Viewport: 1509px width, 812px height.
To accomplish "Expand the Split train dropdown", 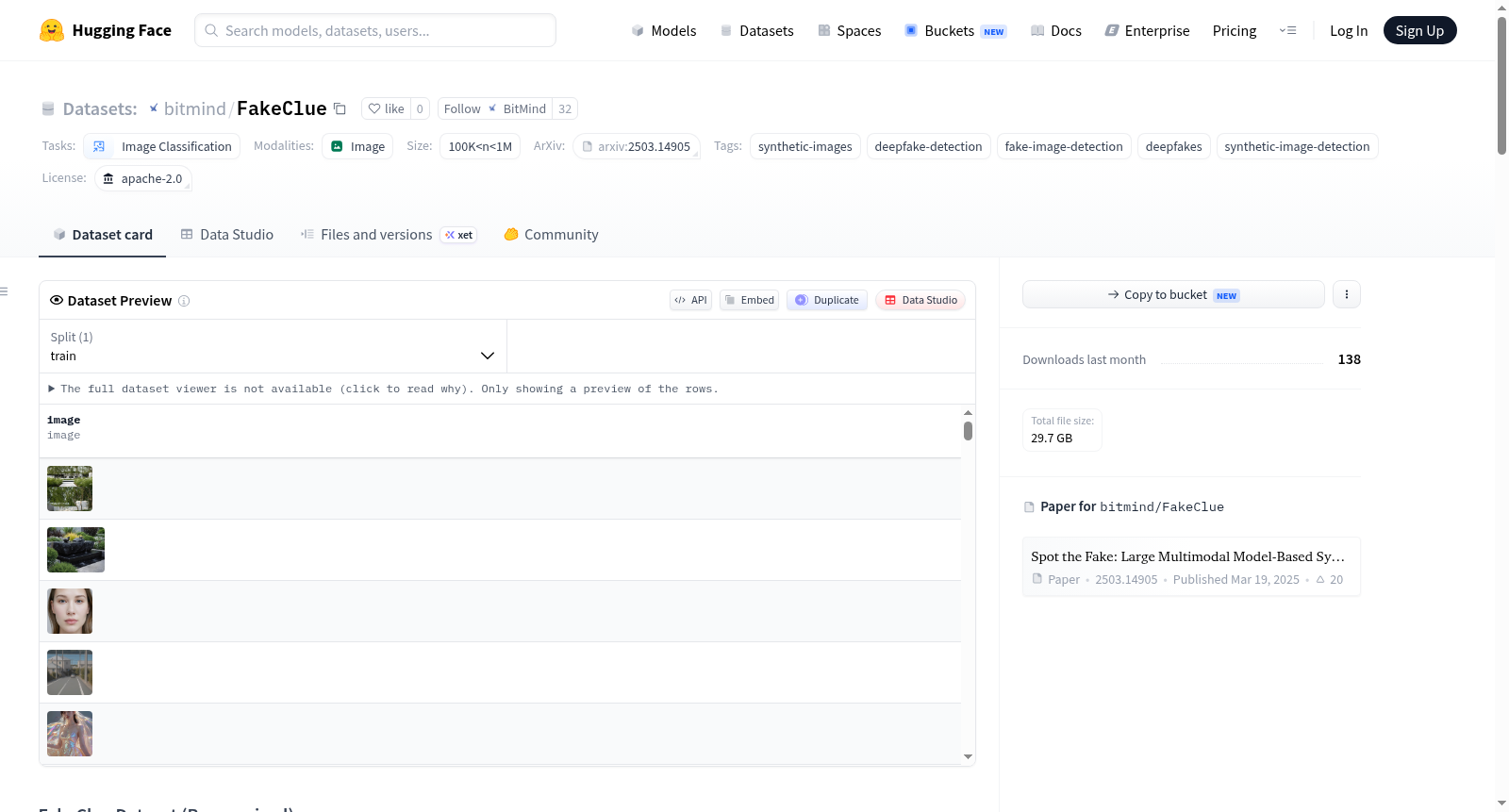I will (x=273, y=346).
